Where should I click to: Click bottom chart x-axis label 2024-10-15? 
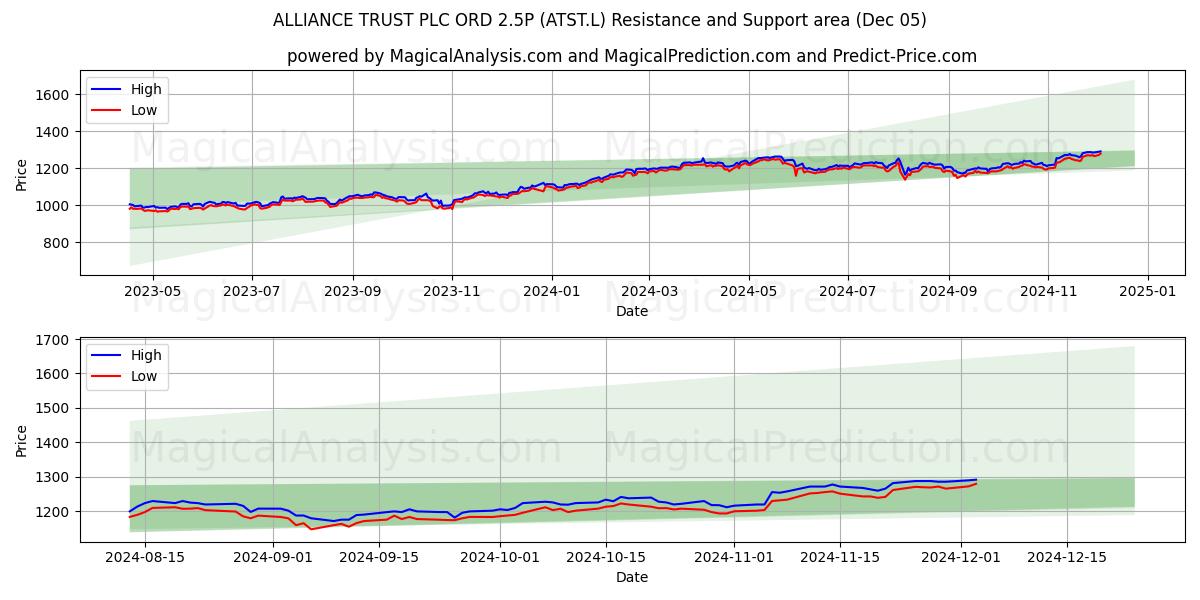[x=606, y=559]
